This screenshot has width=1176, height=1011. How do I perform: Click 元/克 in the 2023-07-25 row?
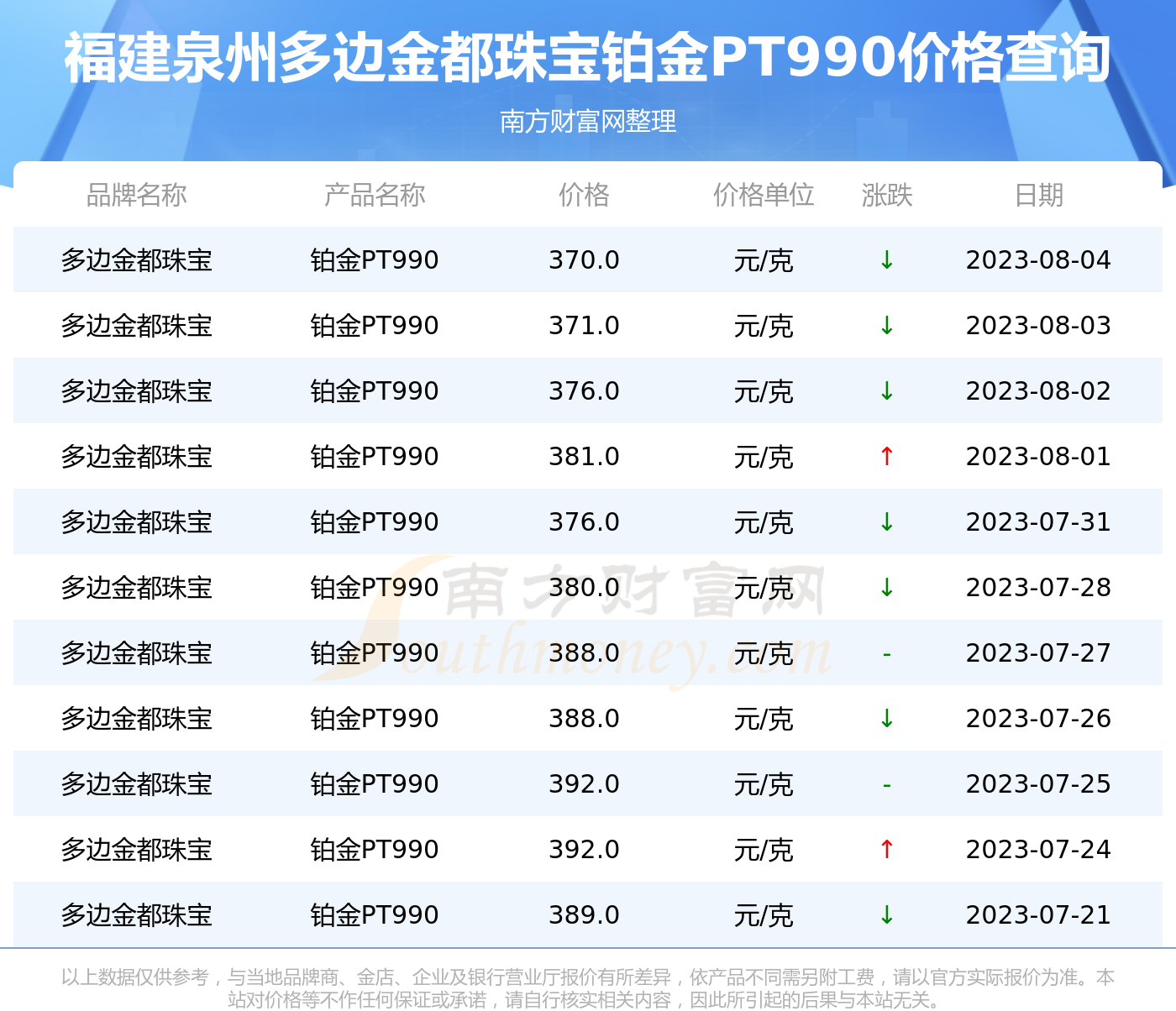(x=764, y=784)
